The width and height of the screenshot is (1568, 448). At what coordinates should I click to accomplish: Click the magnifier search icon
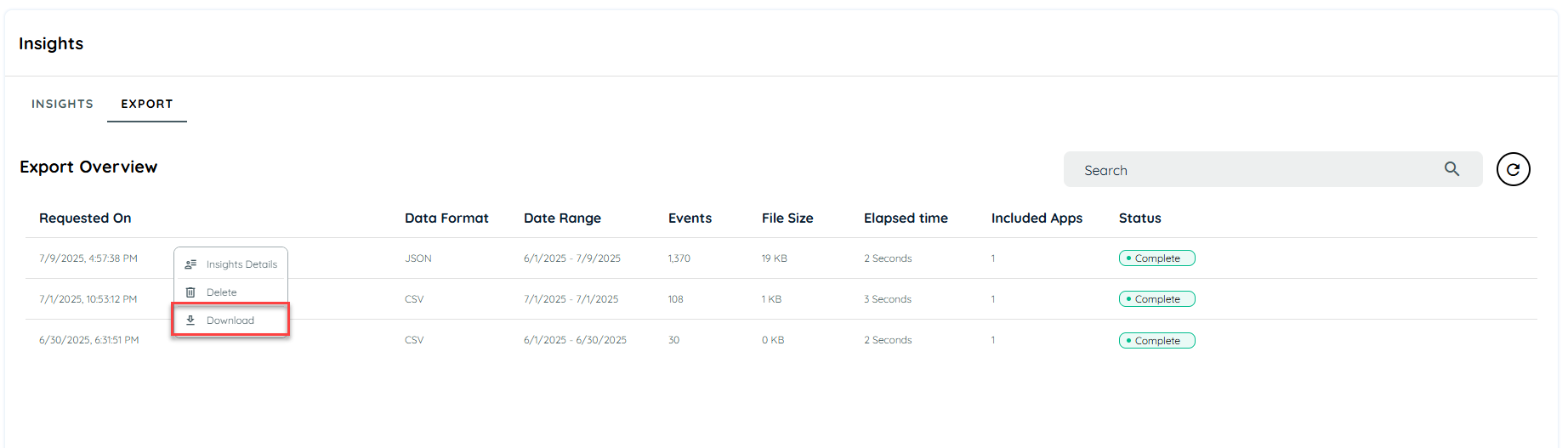click(1452, 169)
